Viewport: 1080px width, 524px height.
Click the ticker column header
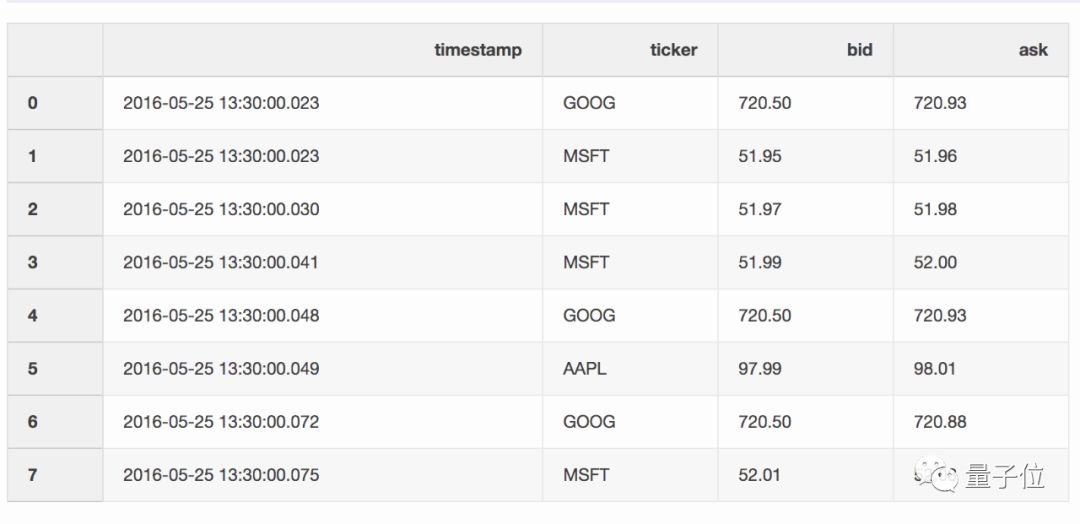[673, 50]
